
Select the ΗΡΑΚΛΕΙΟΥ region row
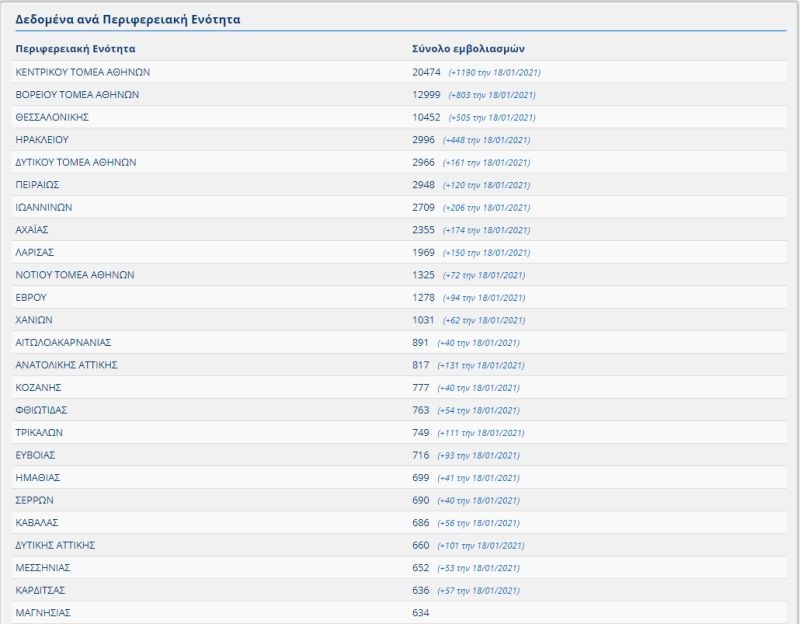tap(42, 139)
